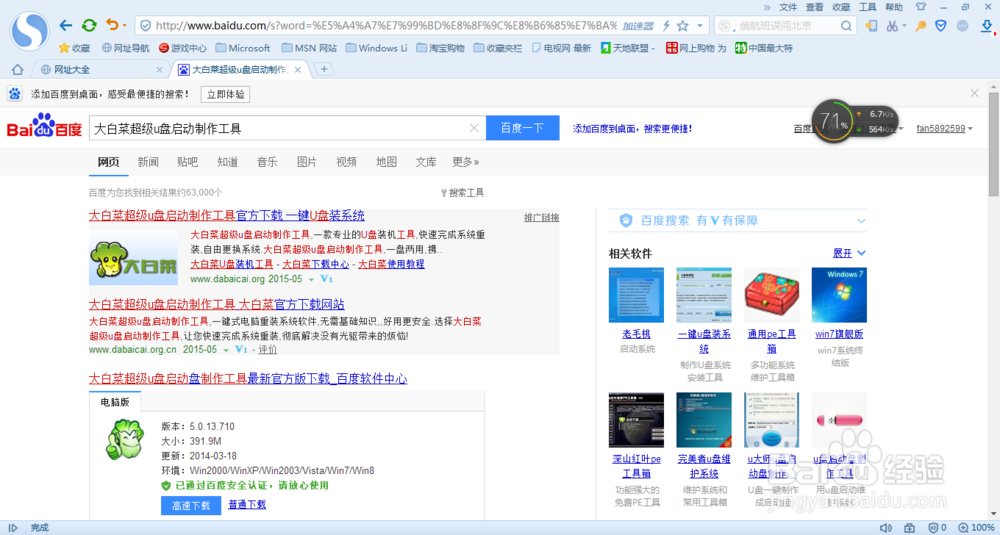Screen dimensions: 1000x535
Task: Select the 视频 search tab
Action: 346,162
